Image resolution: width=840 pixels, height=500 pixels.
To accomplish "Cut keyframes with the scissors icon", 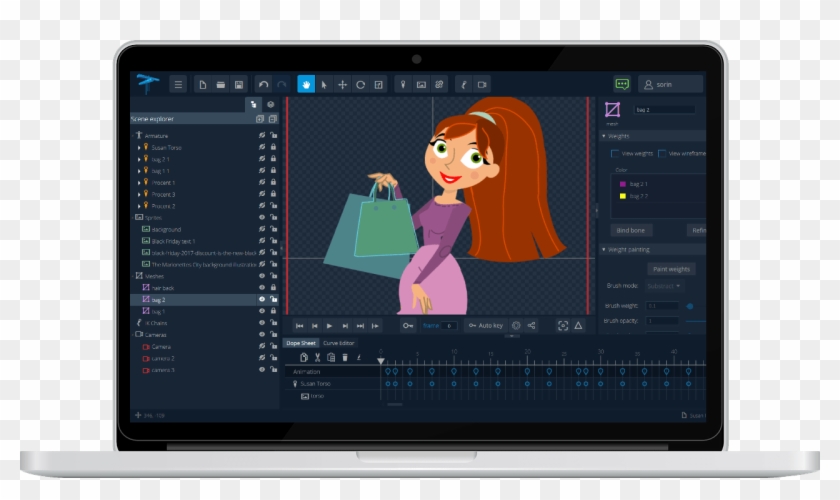I will 317,357.
